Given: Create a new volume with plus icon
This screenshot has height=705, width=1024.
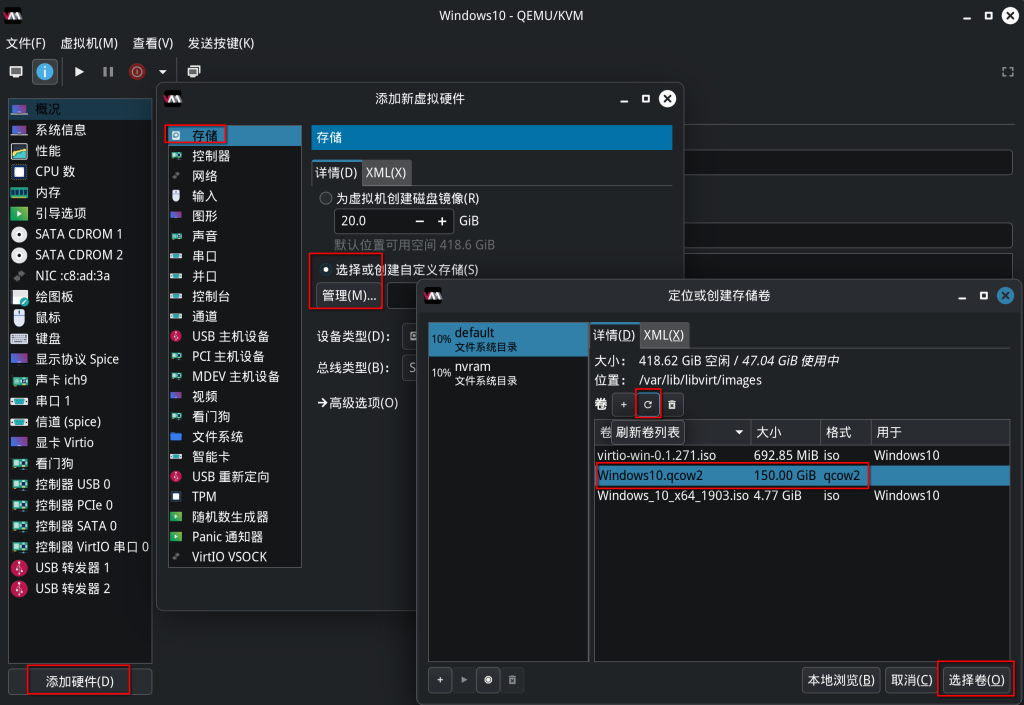Looking at the screenshot, I should pos(622,404).
